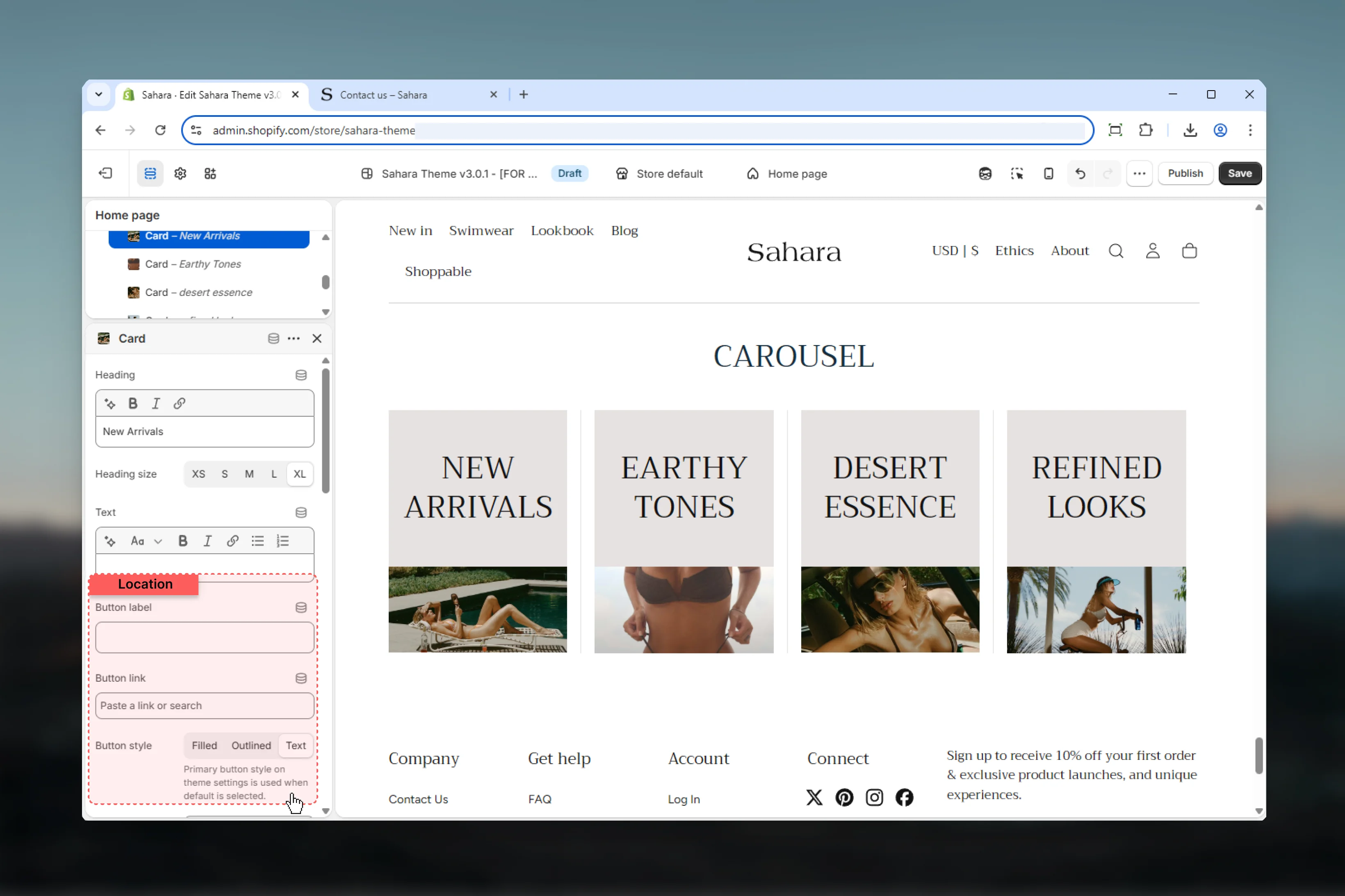The image size is (1345, 896).
Task: Set heading size to L
Action: [274, 474]
